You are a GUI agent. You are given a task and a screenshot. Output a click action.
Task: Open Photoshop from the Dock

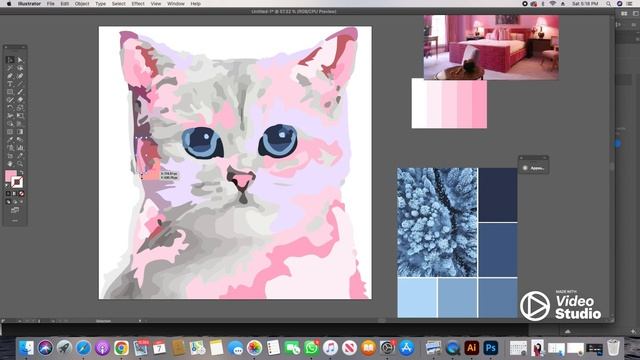point(491,347)
